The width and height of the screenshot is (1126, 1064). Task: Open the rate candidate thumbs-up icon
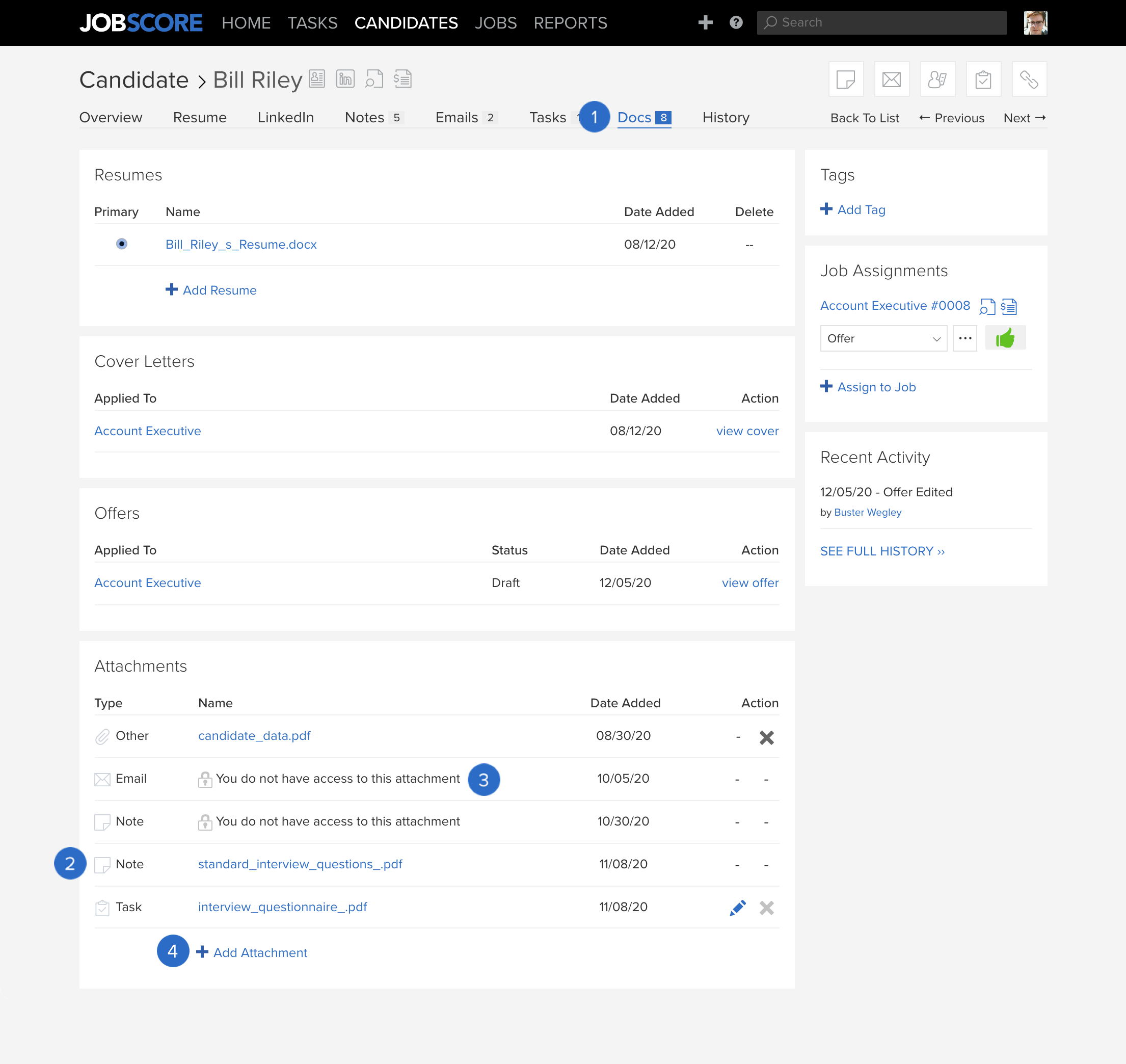pos(1005,338)
